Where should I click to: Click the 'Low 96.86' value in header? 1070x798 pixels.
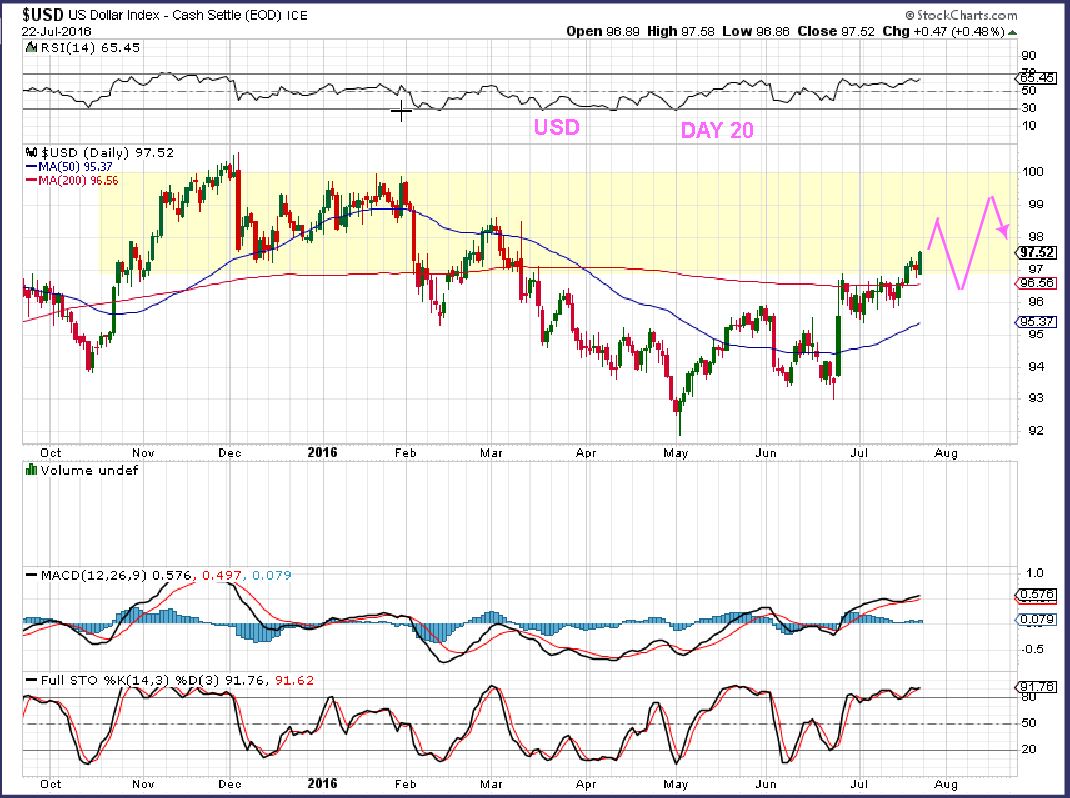[755, 31]
